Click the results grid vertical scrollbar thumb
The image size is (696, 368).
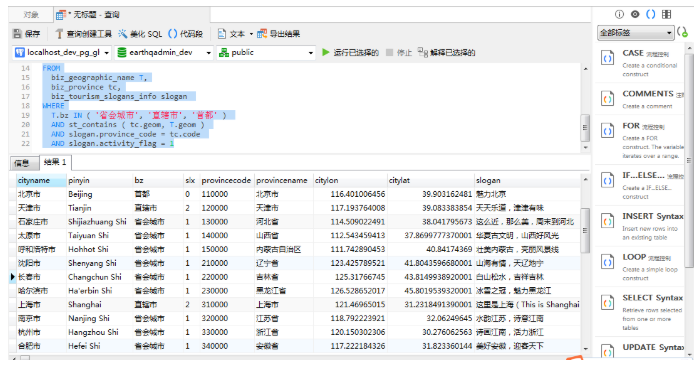(x=585, y=230)
